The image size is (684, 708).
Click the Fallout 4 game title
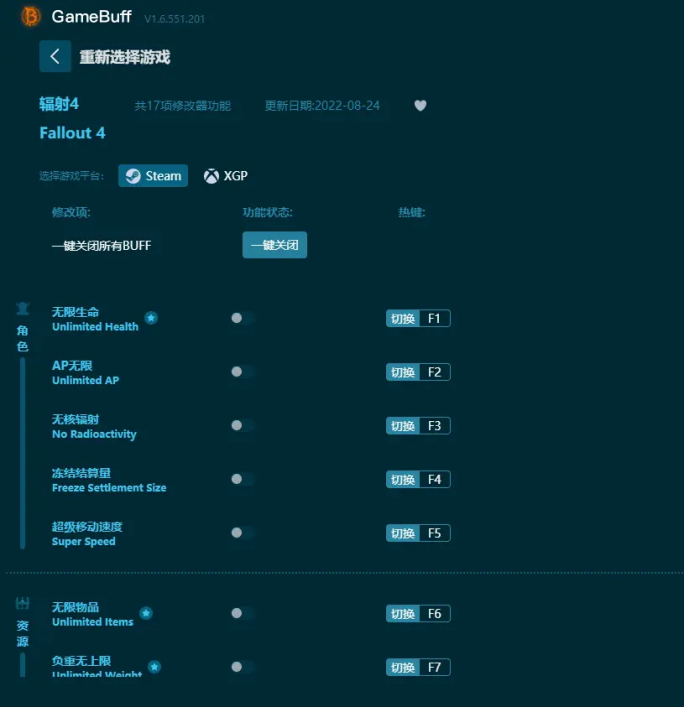coord(72,133)
